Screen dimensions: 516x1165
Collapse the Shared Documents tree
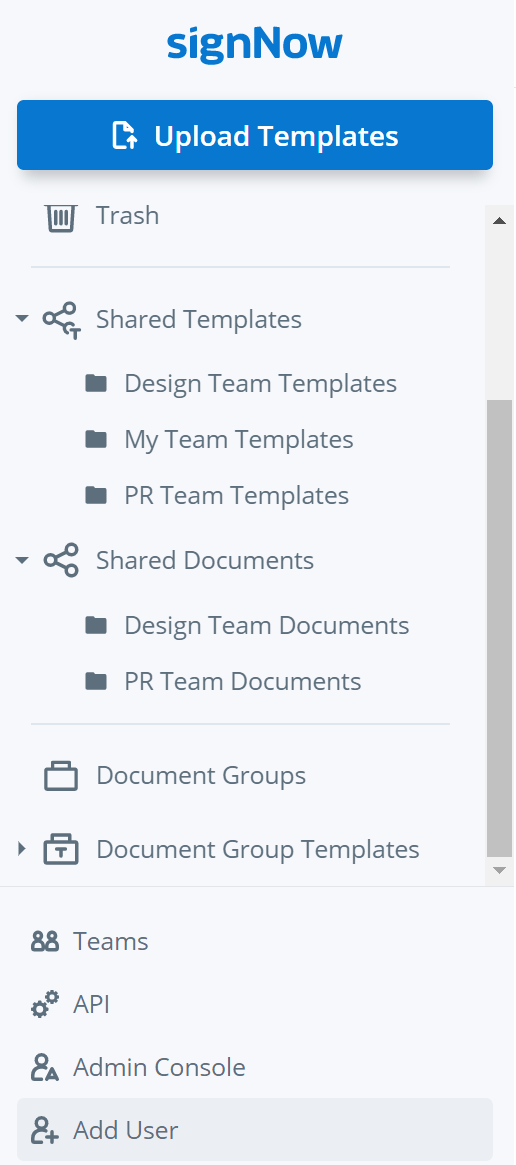[22, 559]
